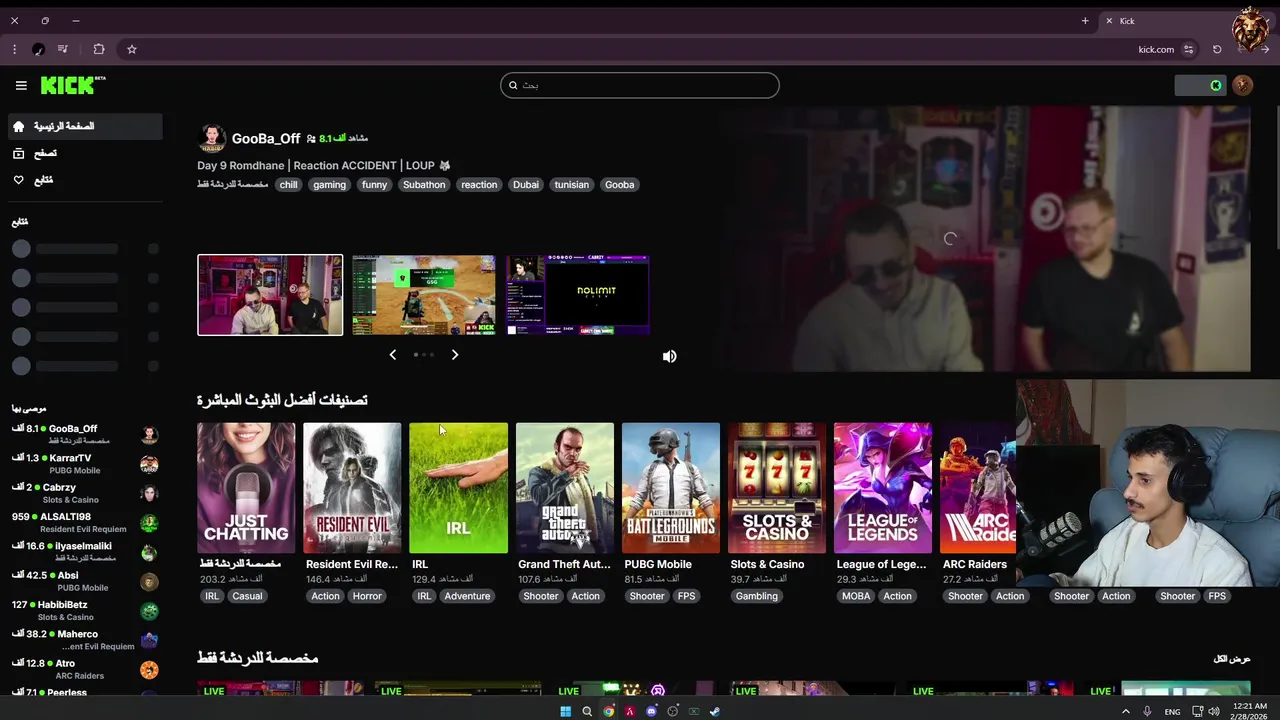
Task: Open Discord from the taskbar
Action: [x=651, y=711]
